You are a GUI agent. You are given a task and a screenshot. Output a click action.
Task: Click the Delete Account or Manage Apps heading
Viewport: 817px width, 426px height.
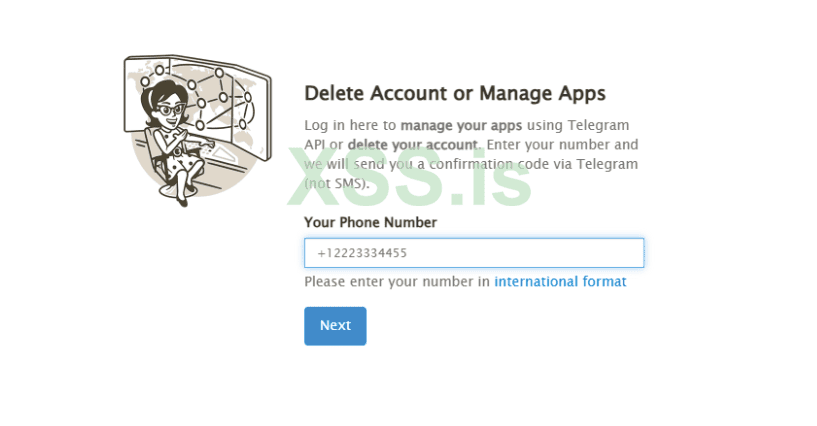click(x=455, y=94)
